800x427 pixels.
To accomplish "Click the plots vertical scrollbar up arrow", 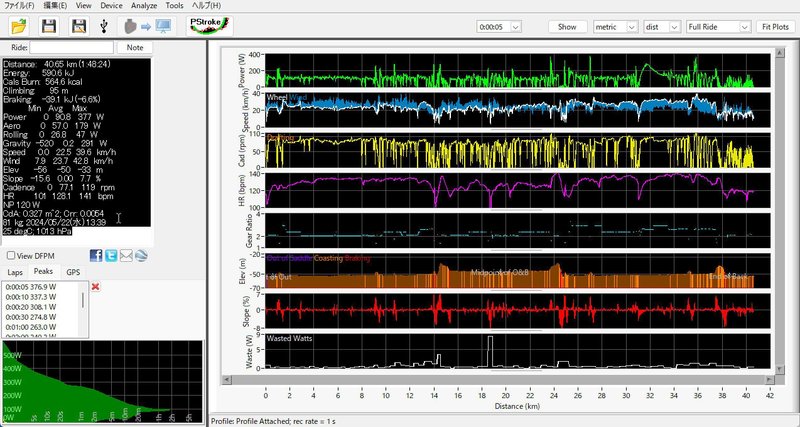I will 779,53.
